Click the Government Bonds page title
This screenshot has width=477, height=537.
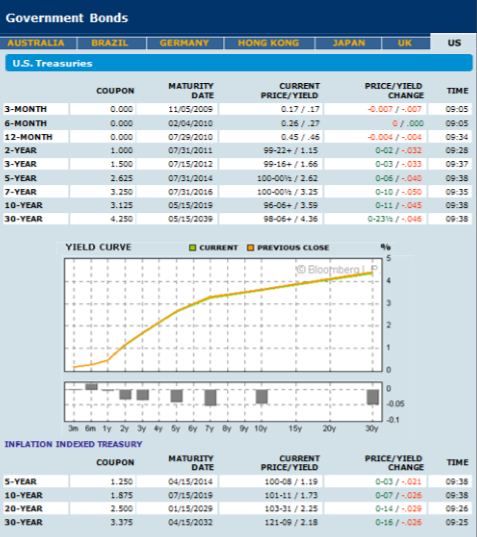coord(67,18)
